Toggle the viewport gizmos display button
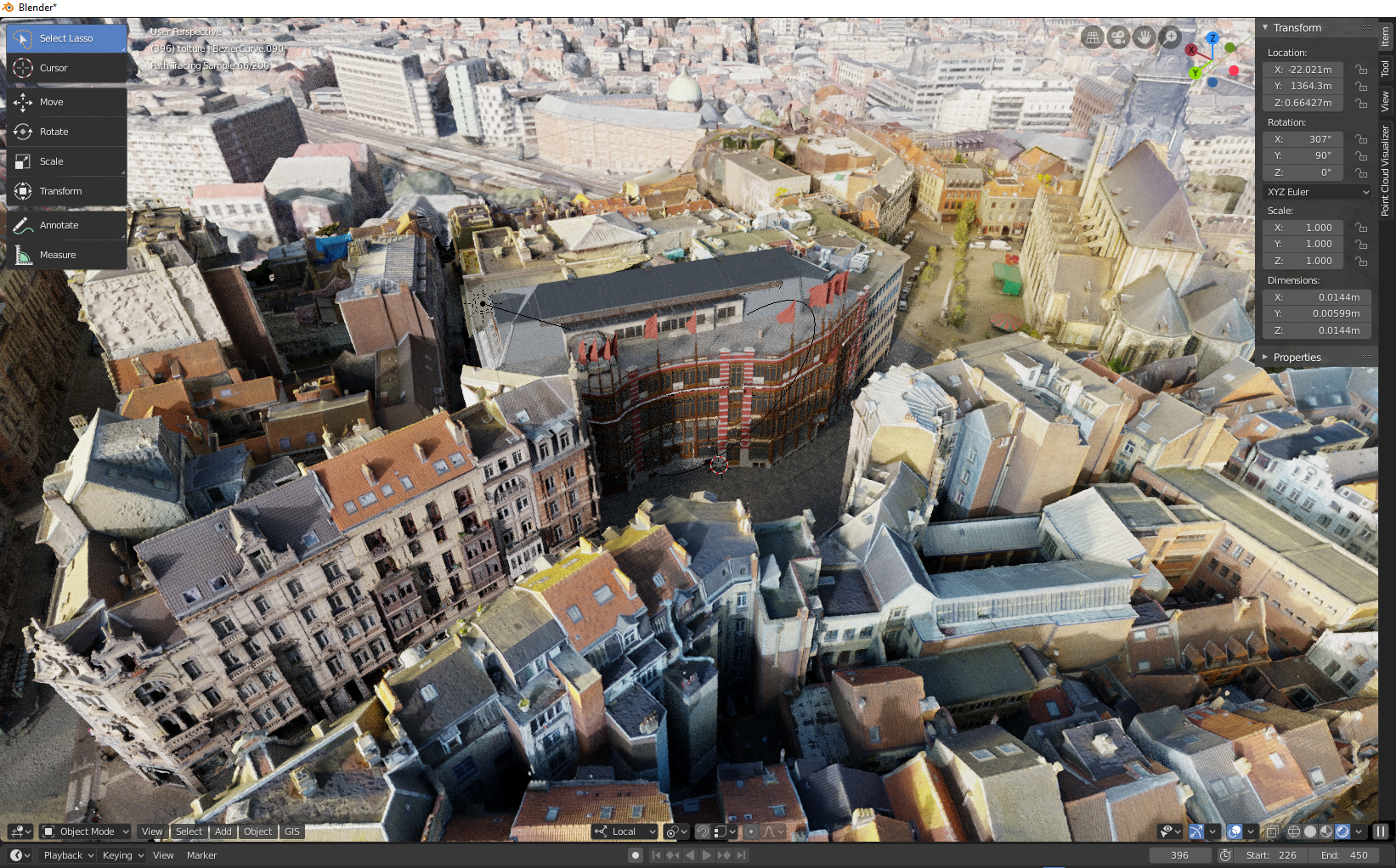 [1196, 831]
